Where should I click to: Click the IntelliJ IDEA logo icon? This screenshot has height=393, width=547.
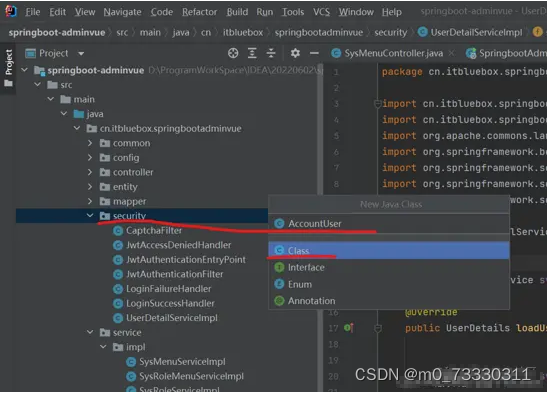tap(11, 12)
